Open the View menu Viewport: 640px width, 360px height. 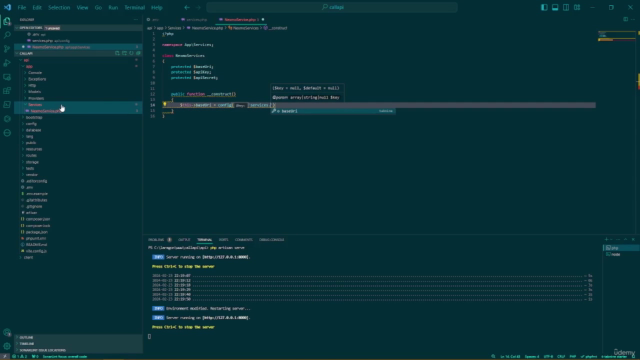click(82, 7)
